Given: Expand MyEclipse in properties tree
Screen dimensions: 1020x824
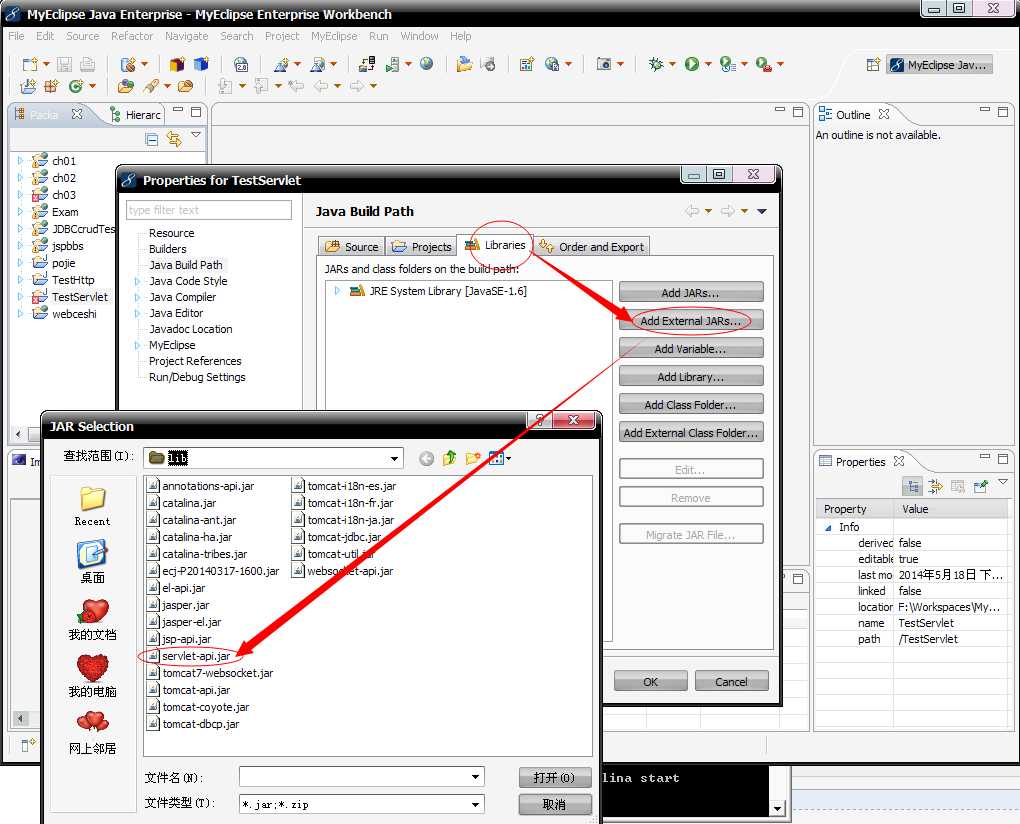Looking at the screenshot, I should (x=137, y=345).
